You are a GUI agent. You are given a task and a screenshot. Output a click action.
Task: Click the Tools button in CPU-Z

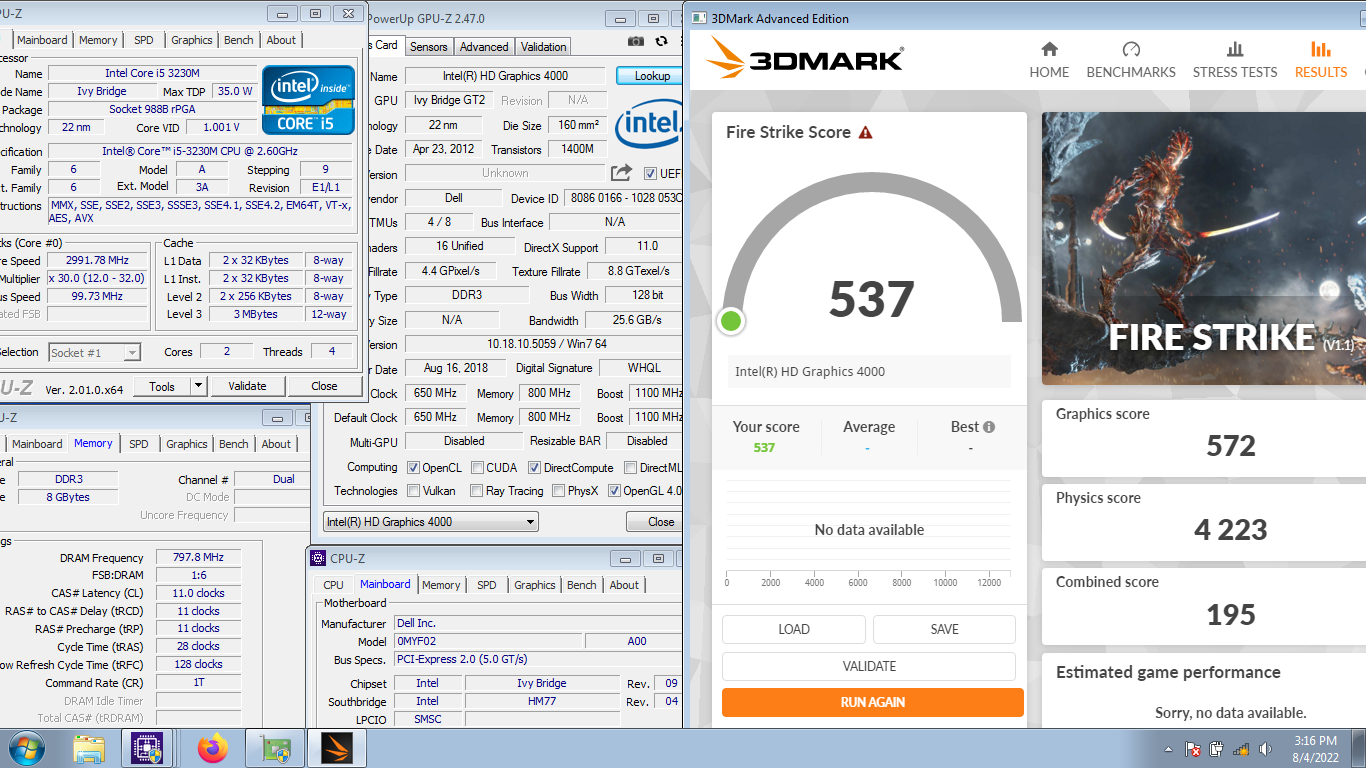click(x=162, y=386)
